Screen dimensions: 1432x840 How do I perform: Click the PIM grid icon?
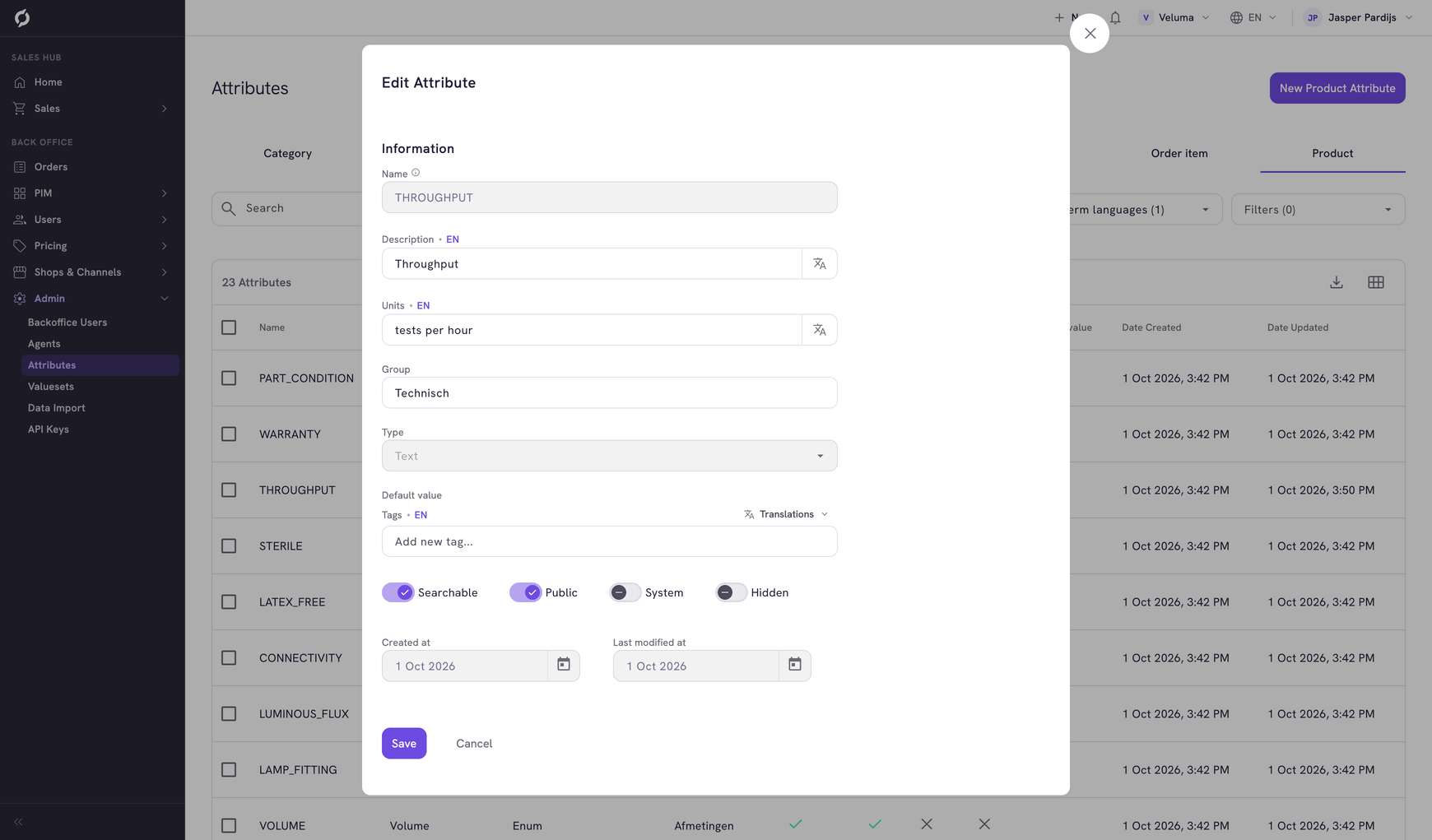[20, 193]
